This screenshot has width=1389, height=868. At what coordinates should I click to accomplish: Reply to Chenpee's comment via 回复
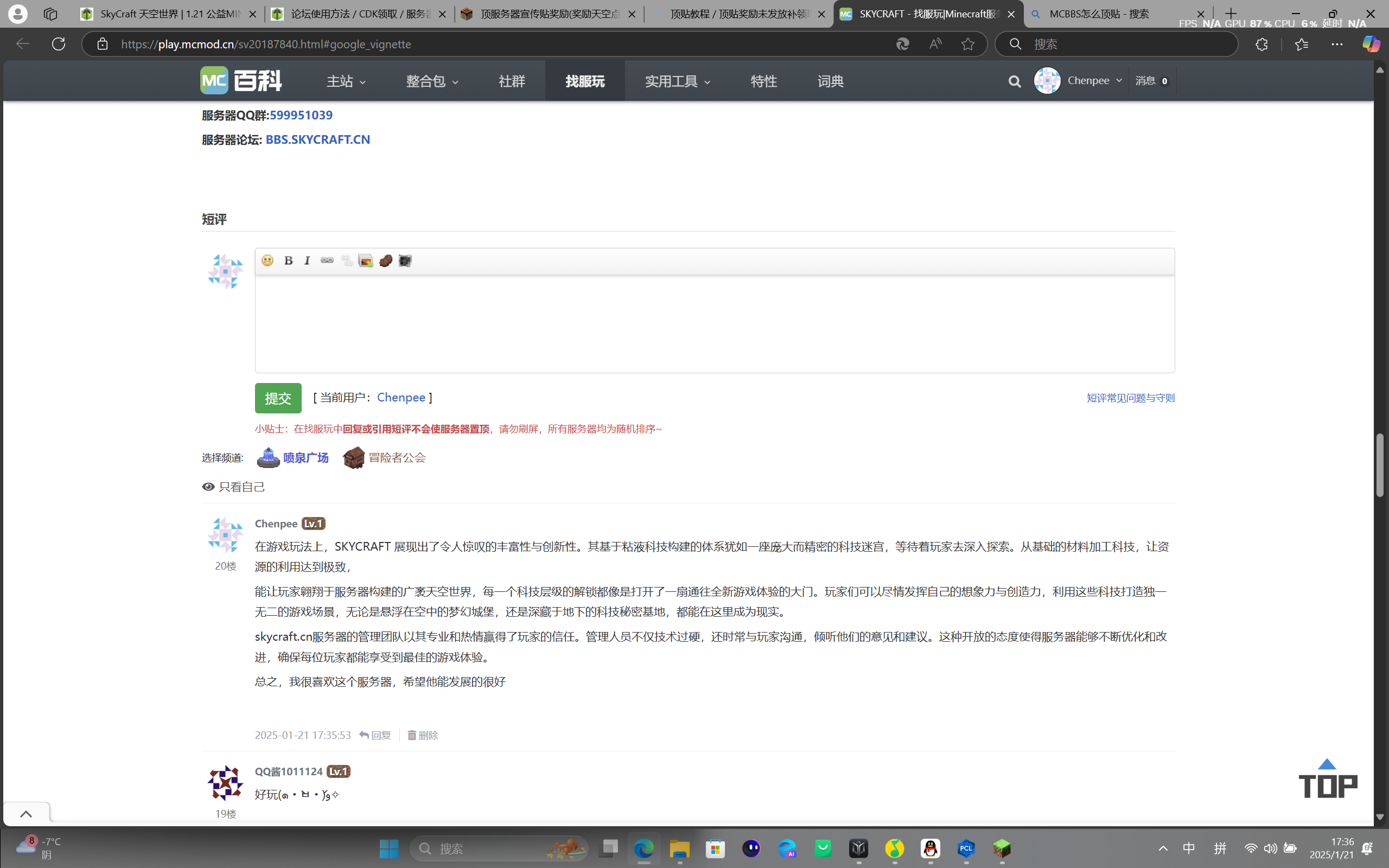[375, 736]
